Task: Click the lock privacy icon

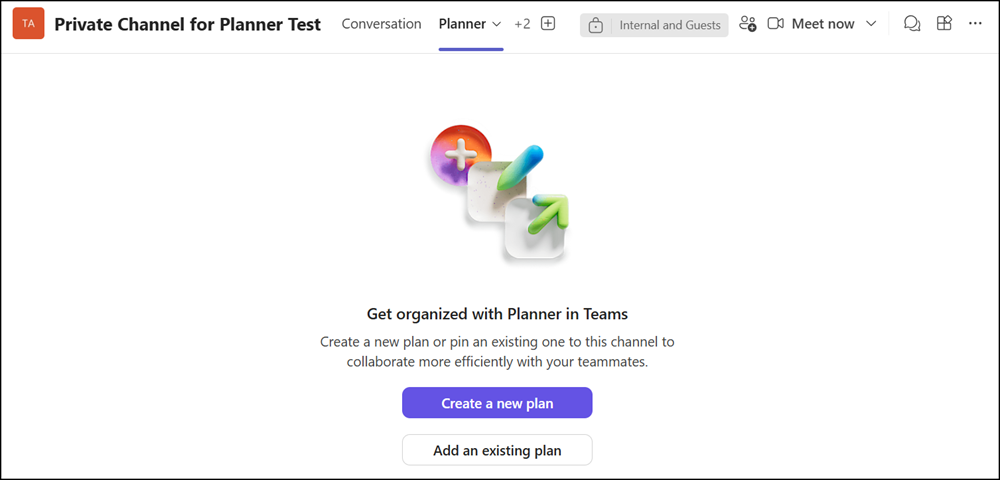Action: (x=596, y=25)
